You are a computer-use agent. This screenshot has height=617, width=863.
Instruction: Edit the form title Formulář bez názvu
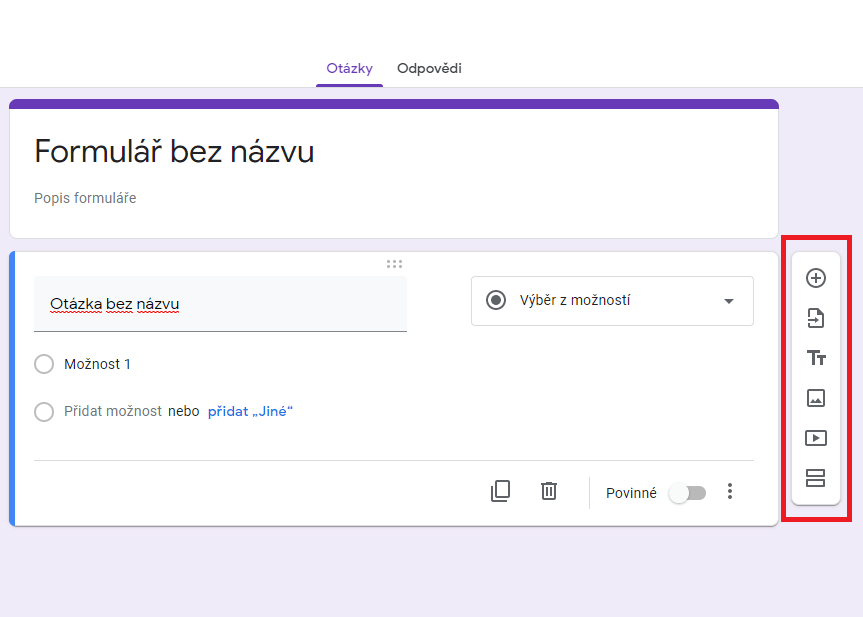point(174,151)
